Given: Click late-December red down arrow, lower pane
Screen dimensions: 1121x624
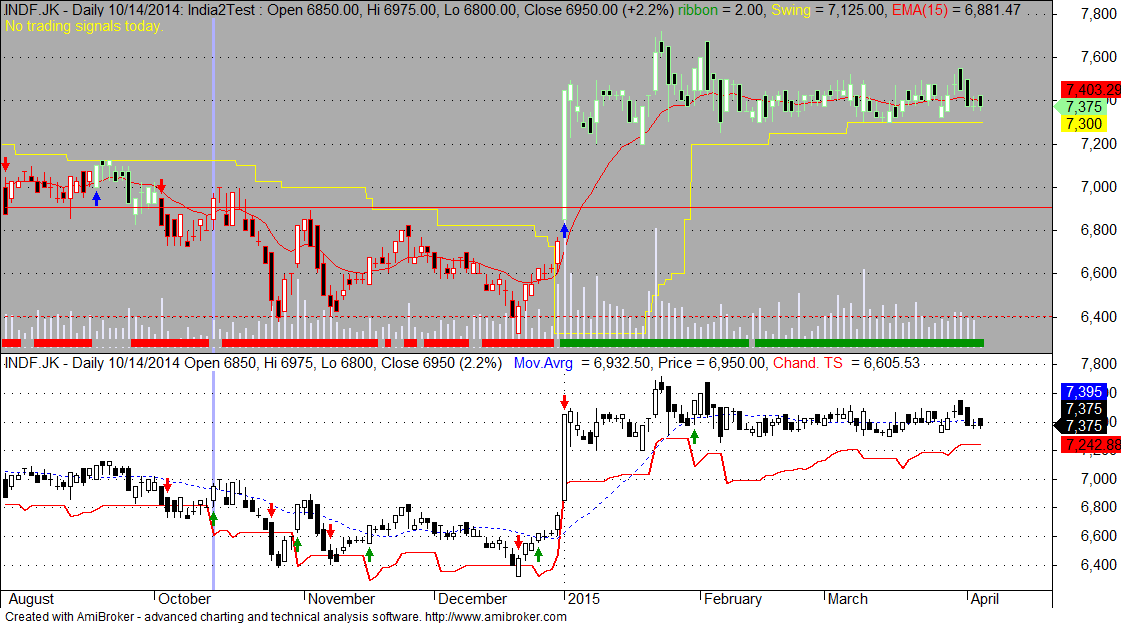Looking at the screenshot, I should (x=518, y=542).
